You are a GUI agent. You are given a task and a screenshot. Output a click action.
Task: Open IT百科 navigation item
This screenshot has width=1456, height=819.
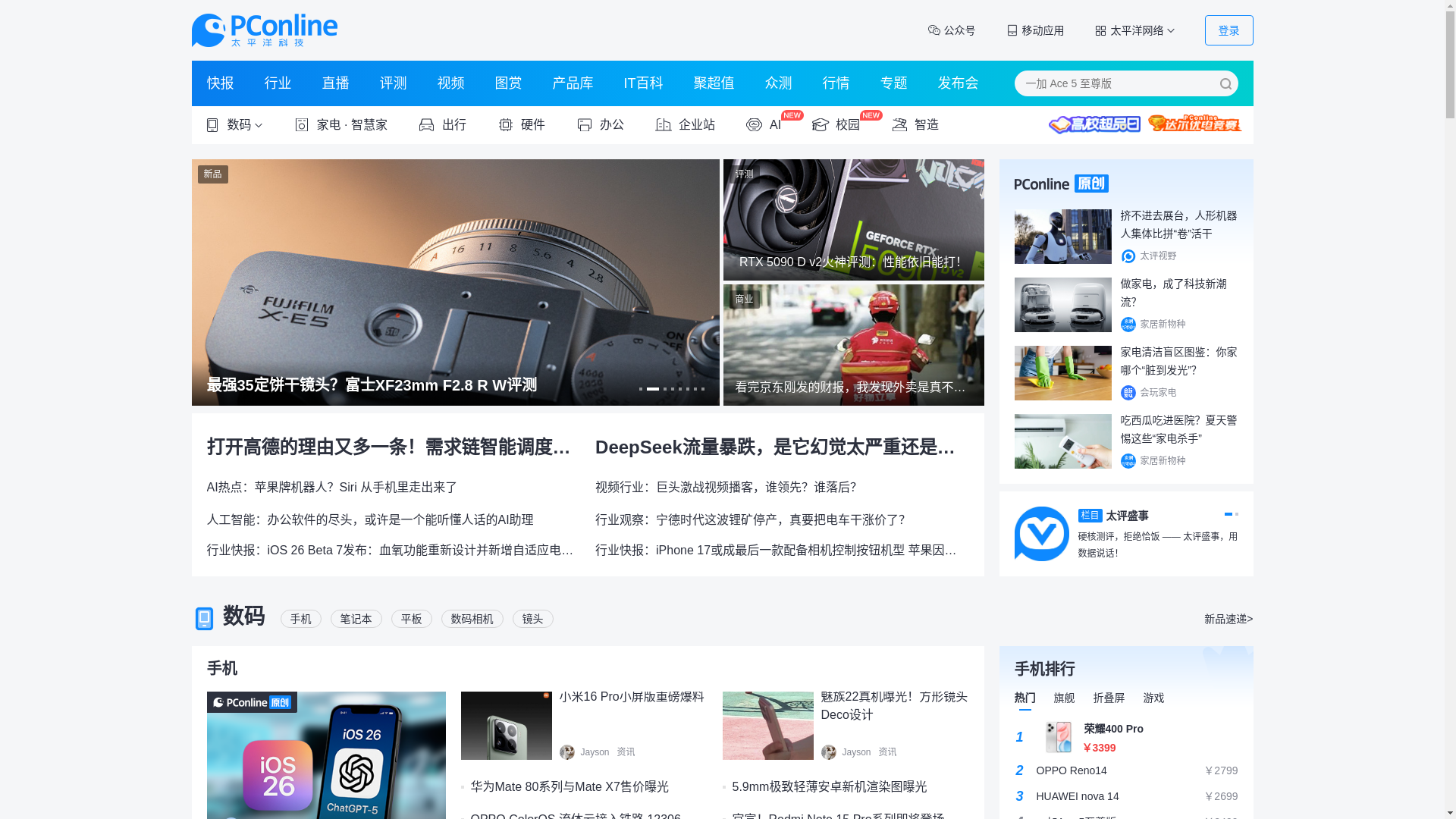(643, 83)
